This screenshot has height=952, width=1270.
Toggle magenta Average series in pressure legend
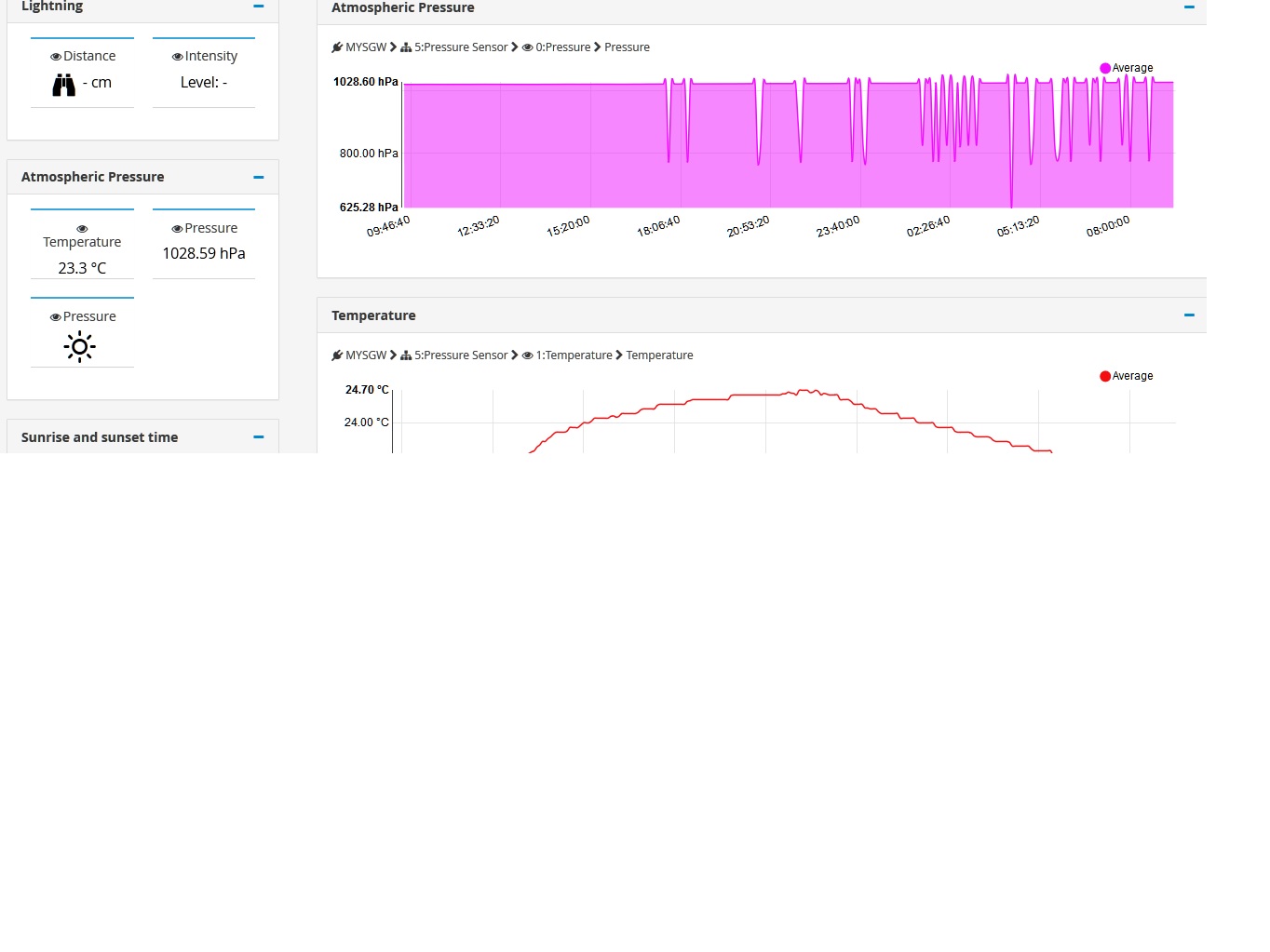(x=1127, y=68)
